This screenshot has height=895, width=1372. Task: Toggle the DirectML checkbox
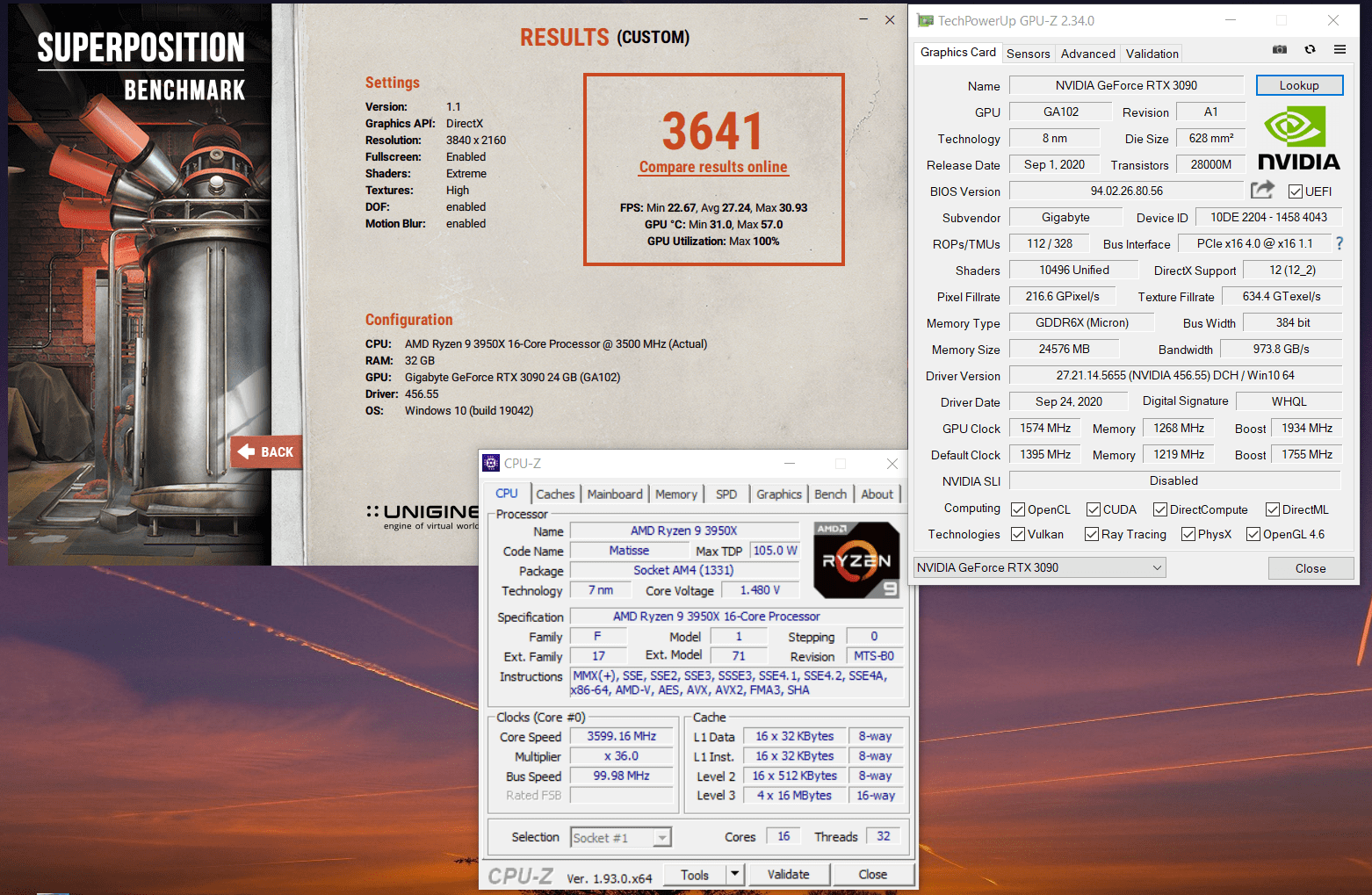1273,509
